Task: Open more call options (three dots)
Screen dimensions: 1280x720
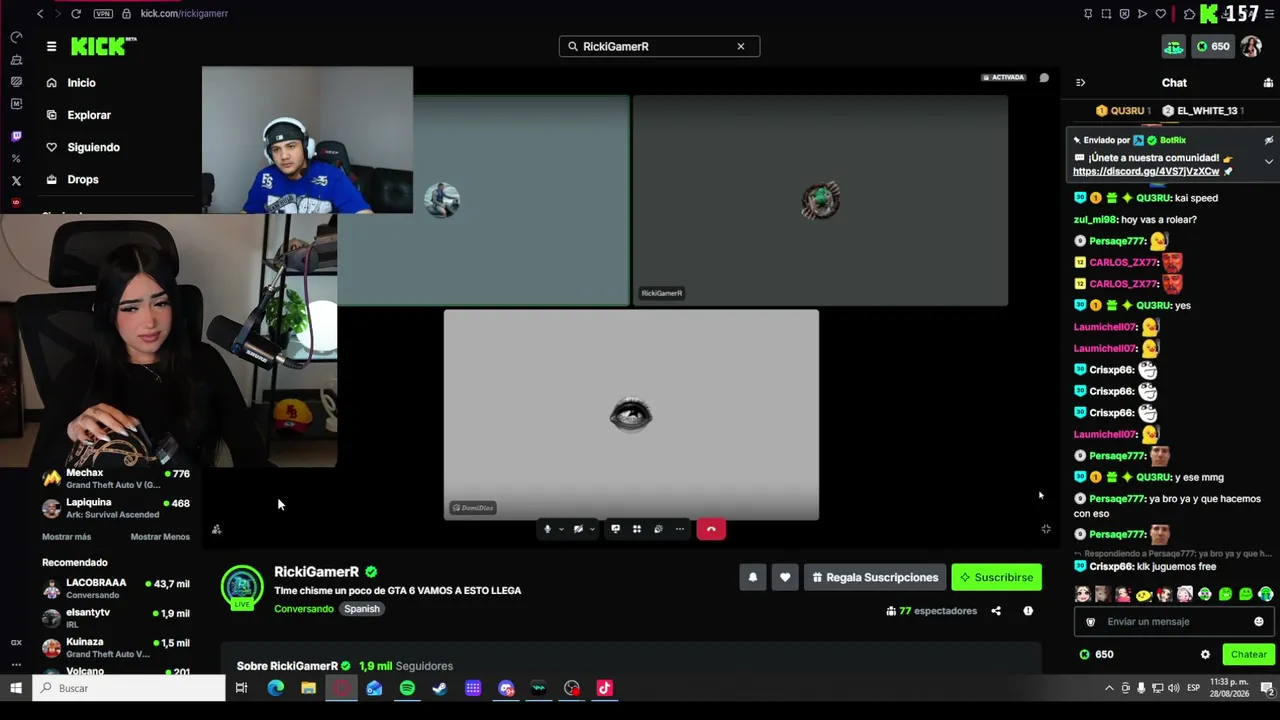Action: (680, 529)
